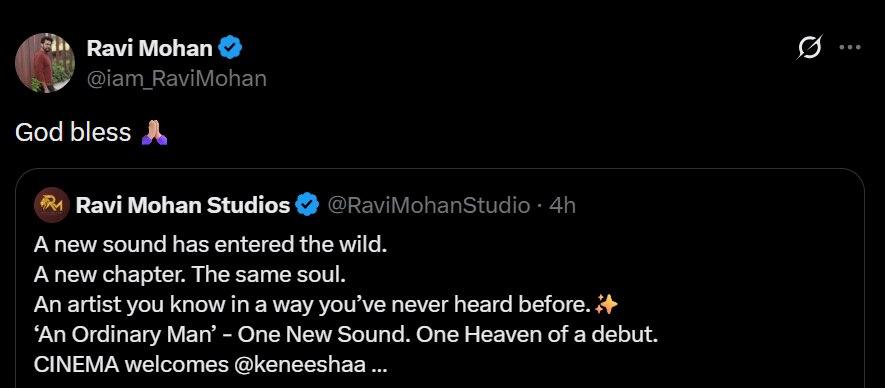Click "A new chapter. The same soul." line
The height and width of the screenshot is (388, 885).
pos(189,275)
